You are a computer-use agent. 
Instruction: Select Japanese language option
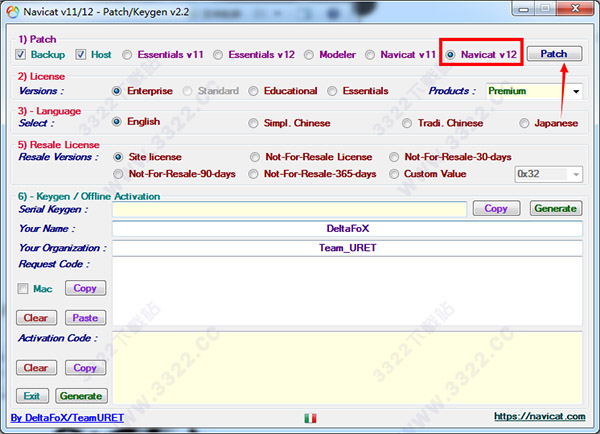pyautogui.click(x=524, y=123)
